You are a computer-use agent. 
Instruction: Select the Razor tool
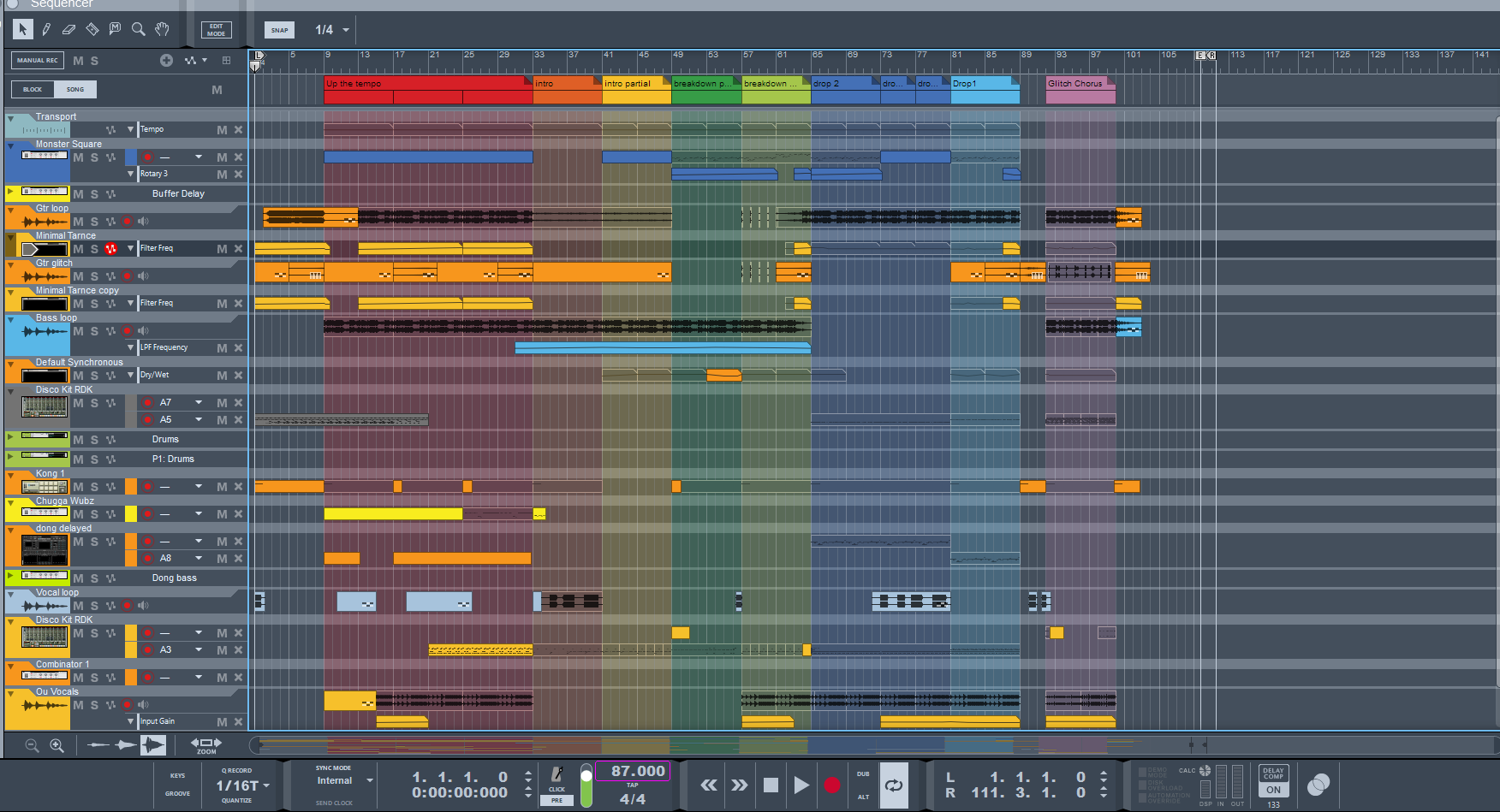pos(92,29)
